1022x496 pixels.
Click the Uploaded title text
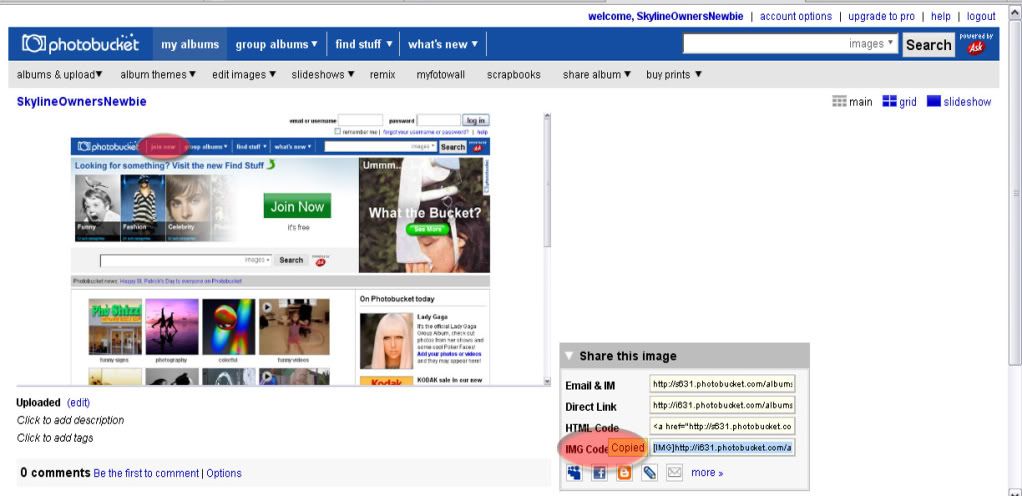[x=38, y=403]
